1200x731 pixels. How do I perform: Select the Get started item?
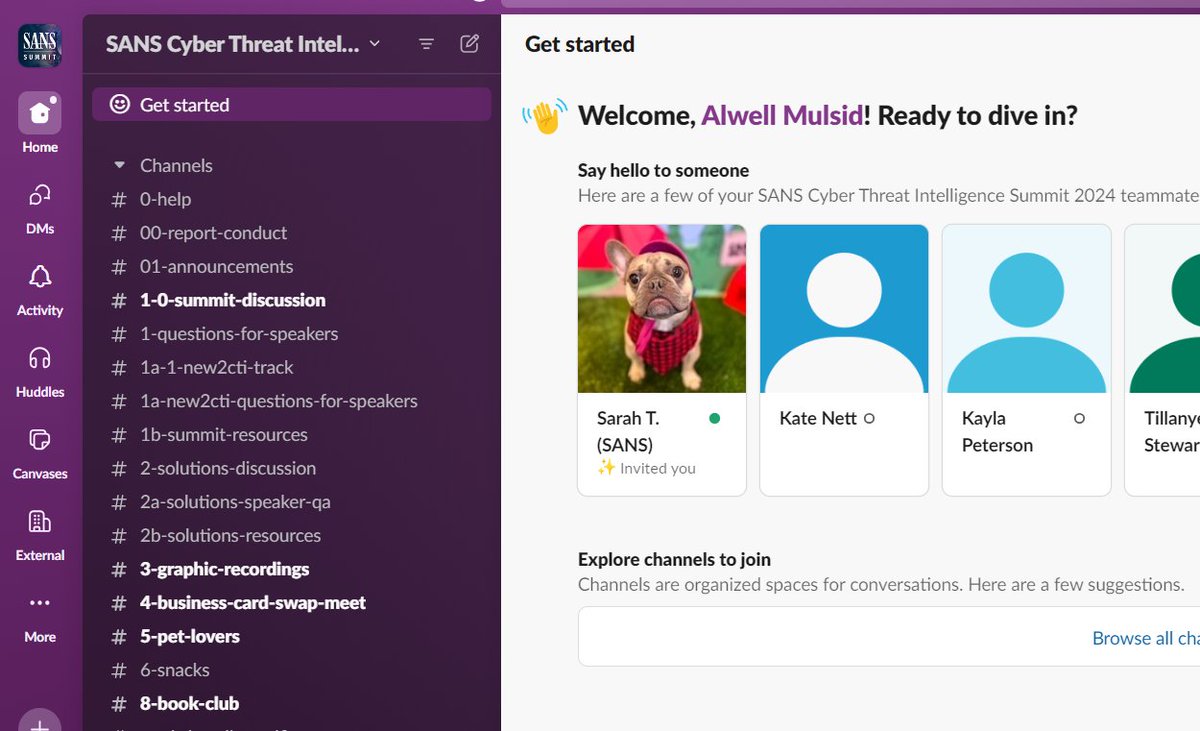[291, 104]
